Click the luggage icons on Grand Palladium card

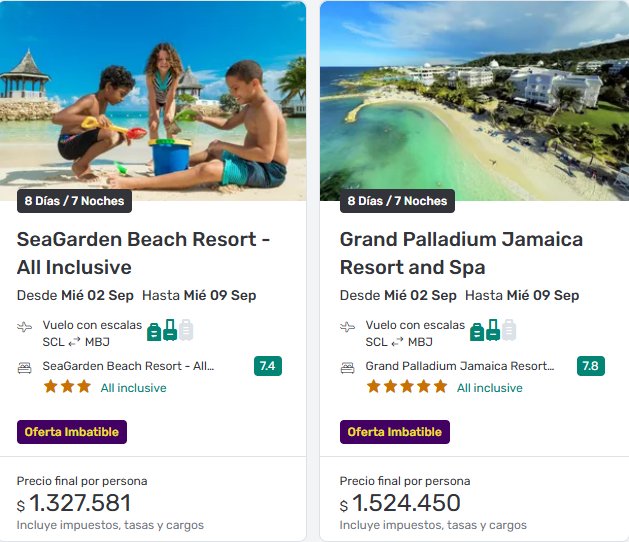(x=493, y=330)
